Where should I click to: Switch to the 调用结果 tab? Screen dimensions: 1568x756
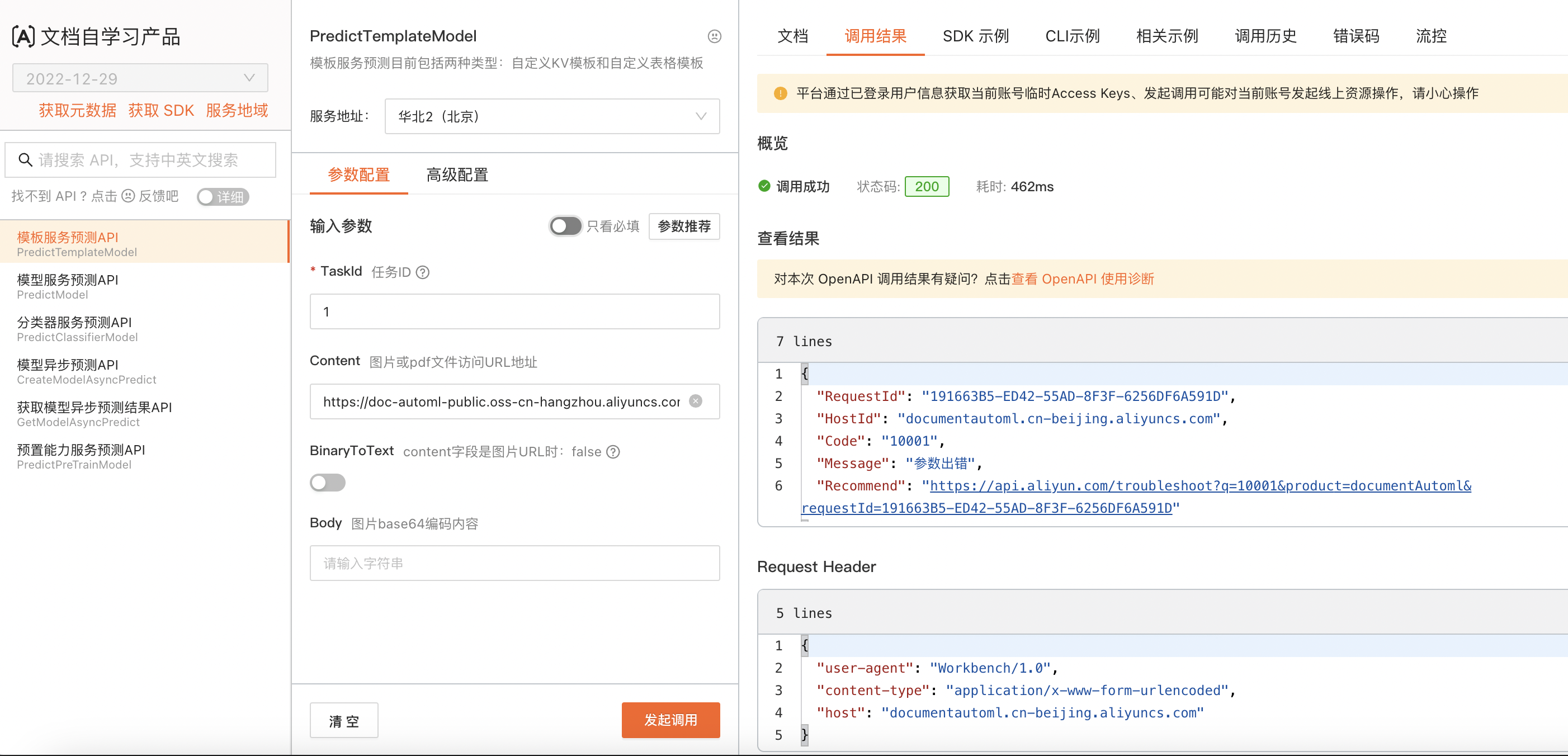875,36
